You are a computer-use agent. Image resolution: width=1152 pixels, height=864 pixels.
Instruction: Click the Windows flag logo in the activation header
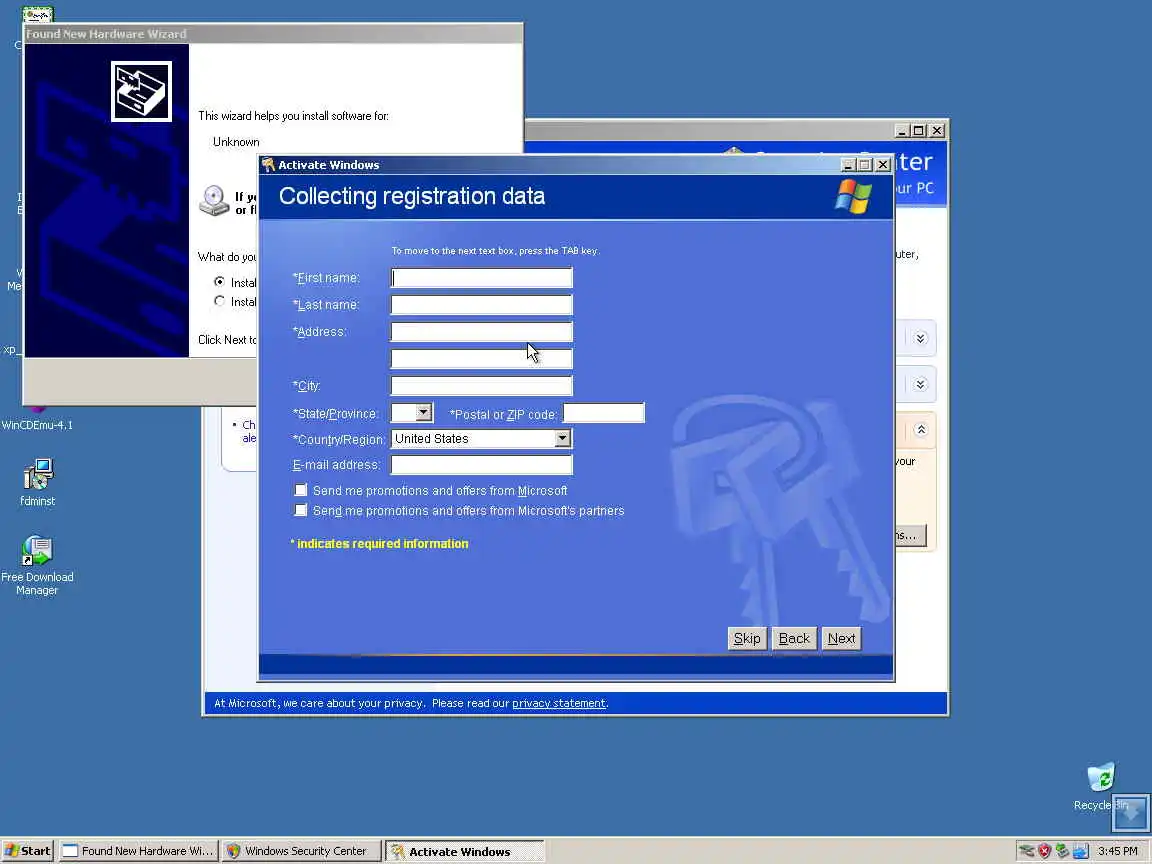pyautogui.click(x=853, y=196)
